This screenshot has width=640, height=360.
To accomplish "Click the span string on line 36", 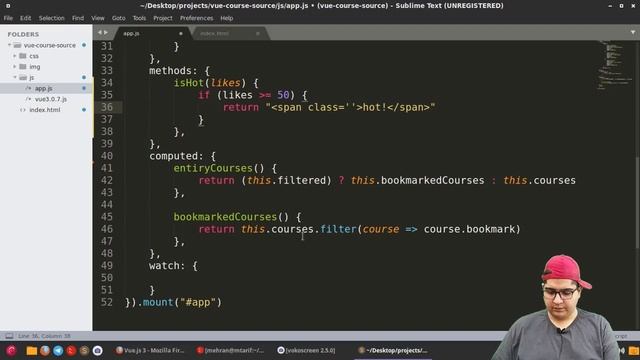I will [351, 107].
